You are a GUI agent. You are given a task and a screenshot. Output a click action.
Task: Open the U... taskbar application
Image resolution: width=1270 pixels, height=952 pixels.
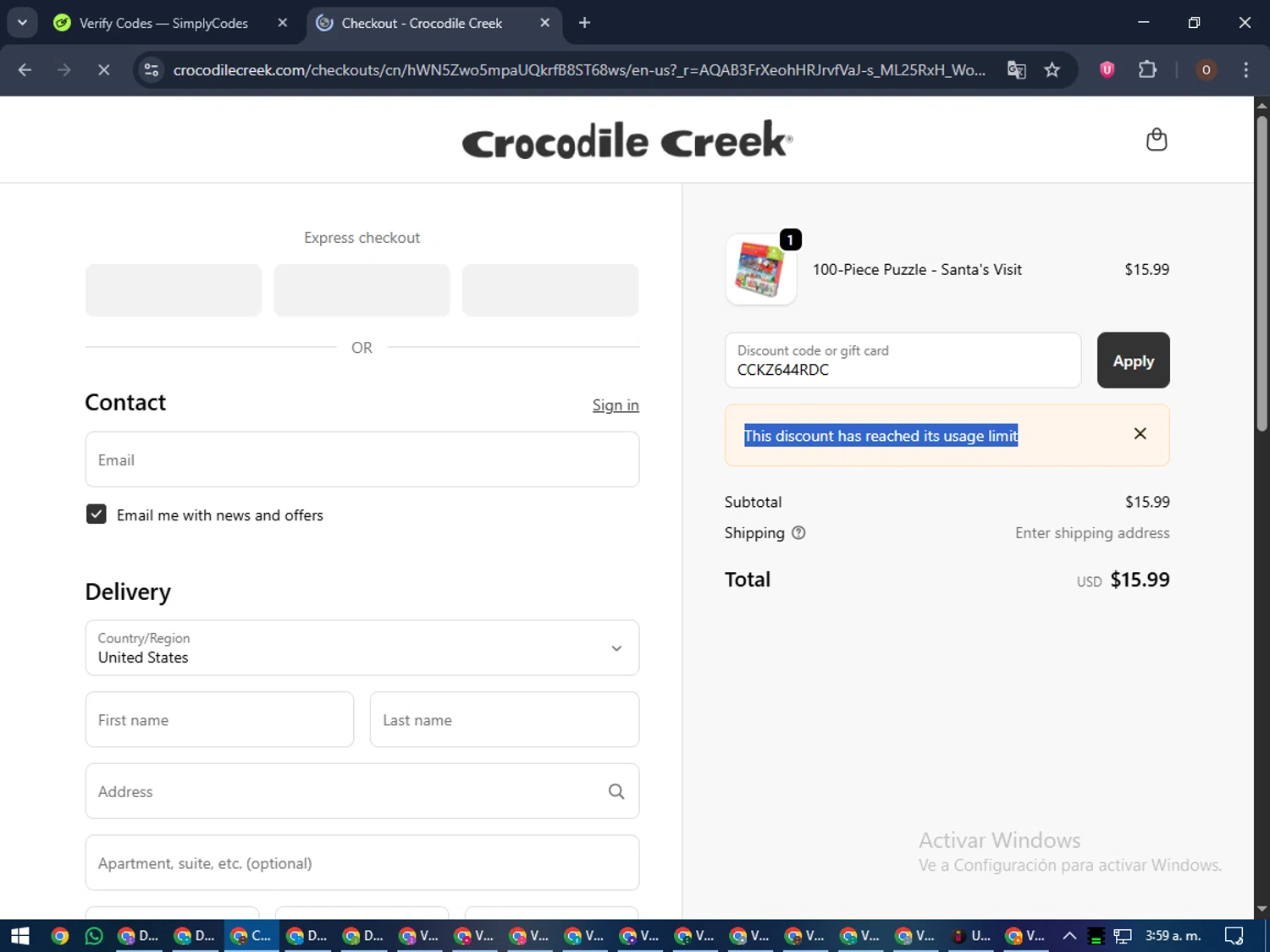tap(970, 936)
